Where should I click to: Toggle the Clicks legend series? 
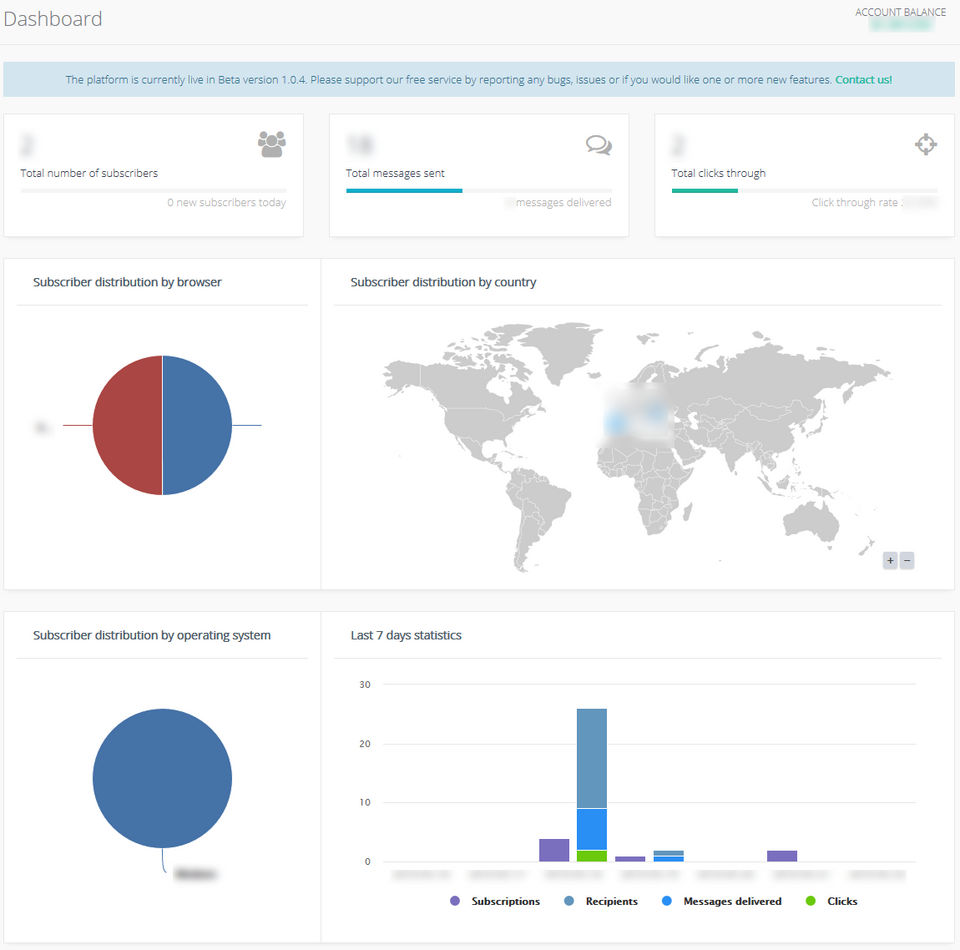[831, 901]
